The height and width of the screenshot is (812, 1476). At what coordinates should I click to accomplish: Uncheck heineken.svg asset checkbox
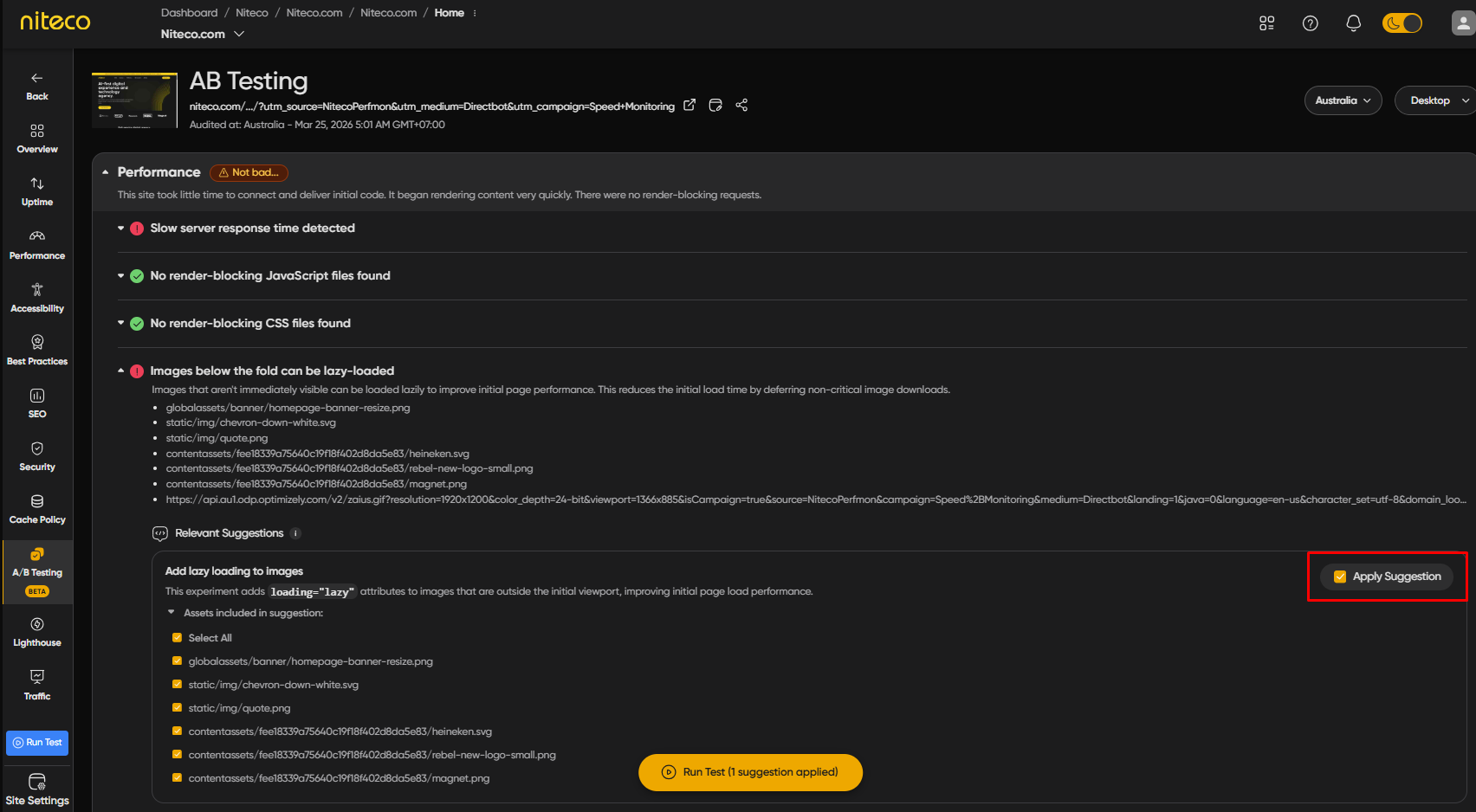point(178,731)
